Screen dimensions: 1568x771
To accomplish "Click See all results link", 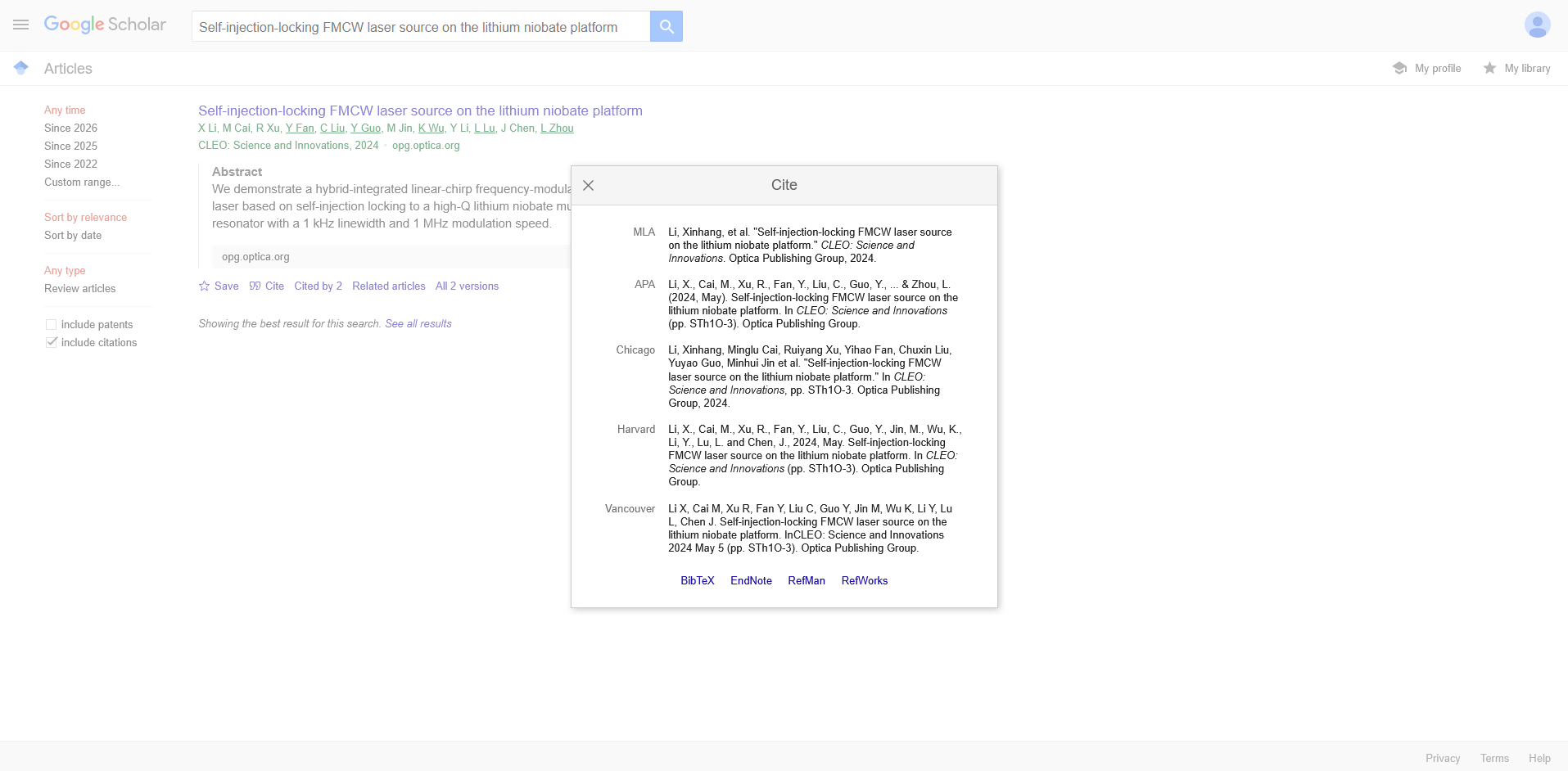I will pyautogui.click(x=418, y=323).
